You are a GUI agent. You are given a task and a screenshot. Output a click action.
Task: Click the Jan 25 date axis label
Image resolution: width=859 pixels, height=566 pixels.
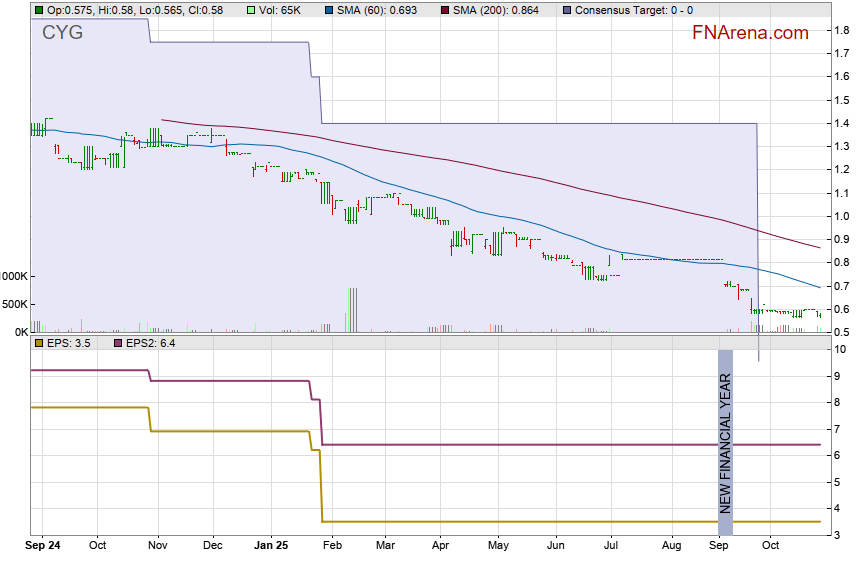[269, 547]
